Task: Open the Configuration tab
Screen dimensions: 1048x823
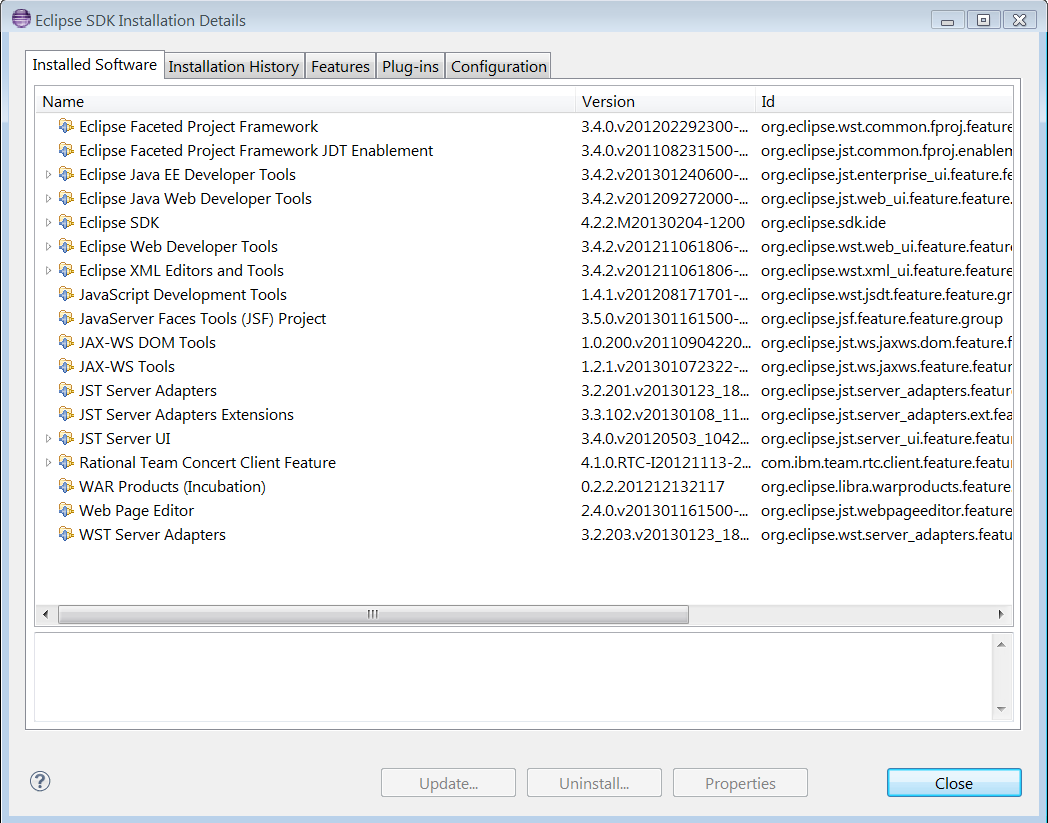Action: point(499,66)
